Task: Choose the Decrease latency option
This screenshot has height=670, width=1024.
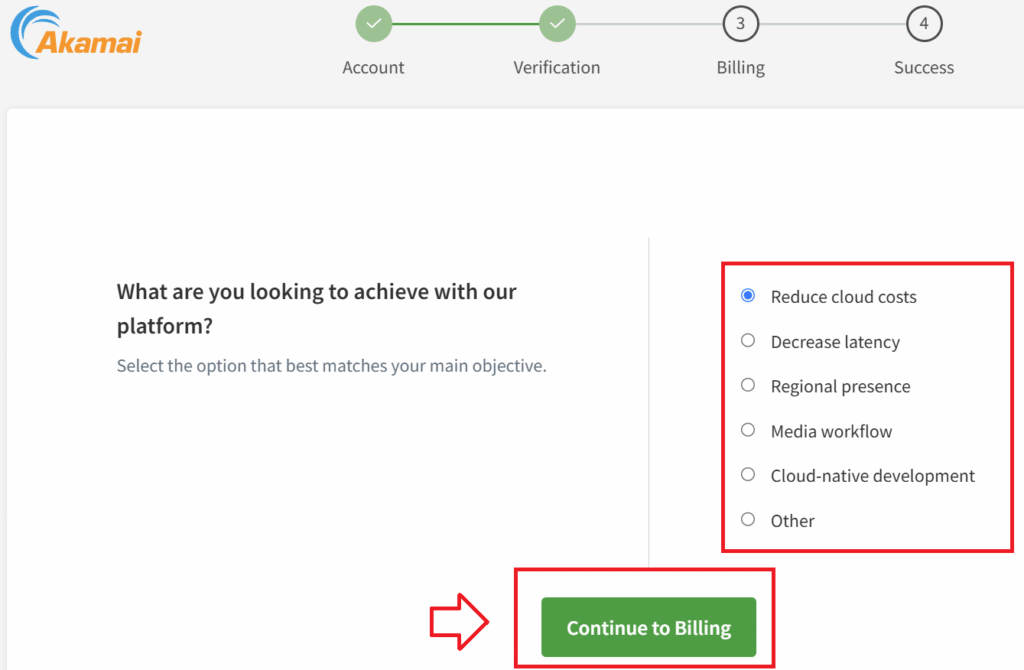Action: [x=748, y=340]
